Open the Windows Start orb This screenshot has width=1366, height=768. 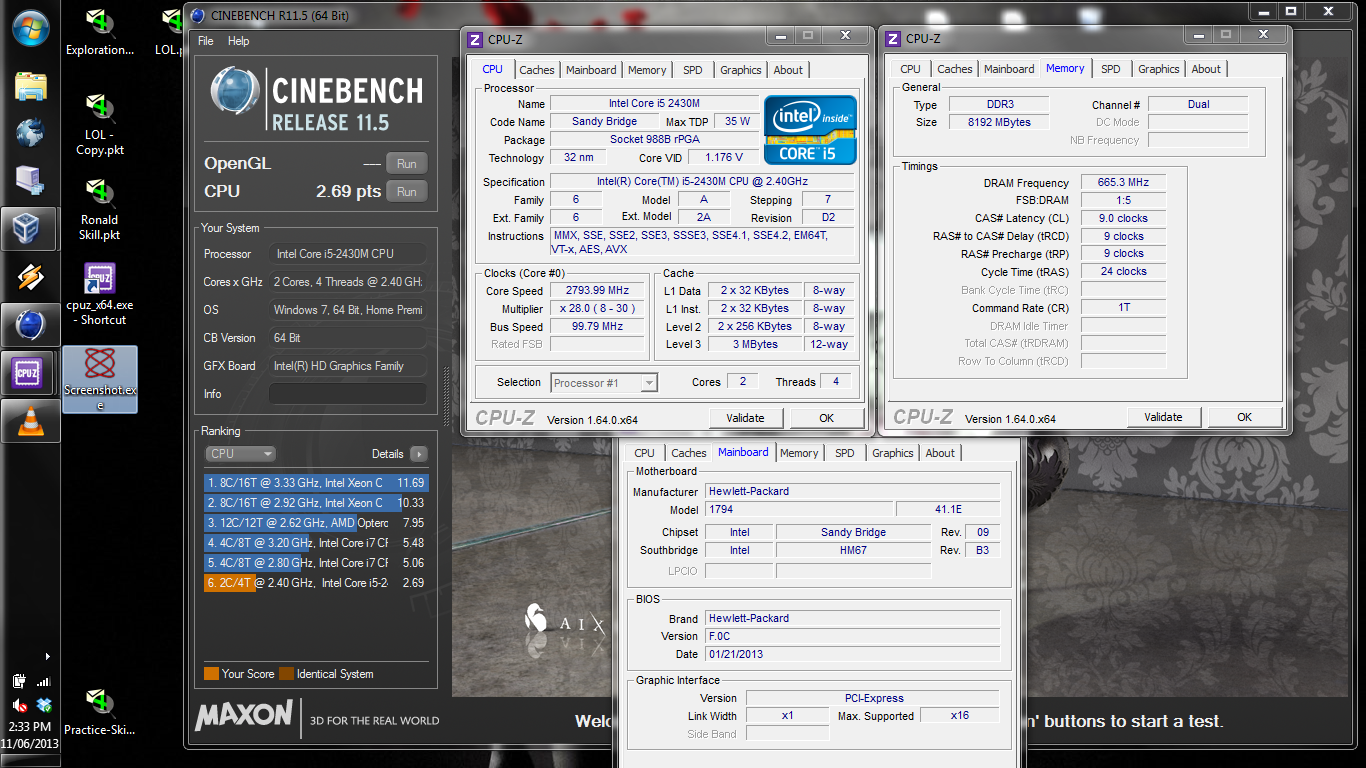[x=30, y=27]
